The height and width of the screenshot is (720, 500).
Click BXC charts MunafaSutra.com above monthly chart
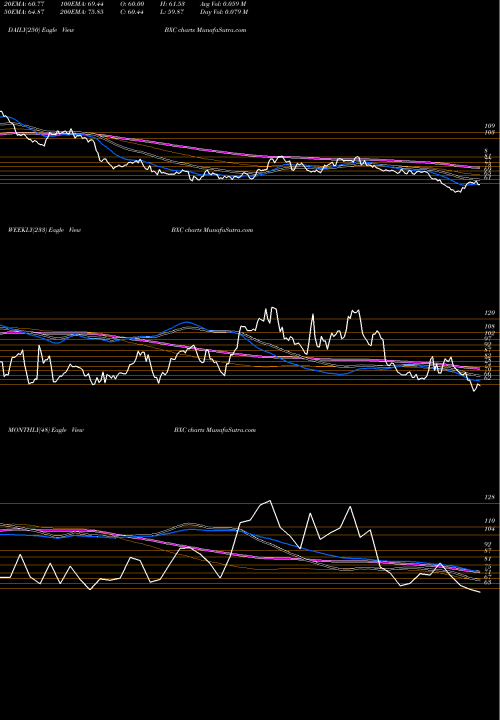coord(215,430)
